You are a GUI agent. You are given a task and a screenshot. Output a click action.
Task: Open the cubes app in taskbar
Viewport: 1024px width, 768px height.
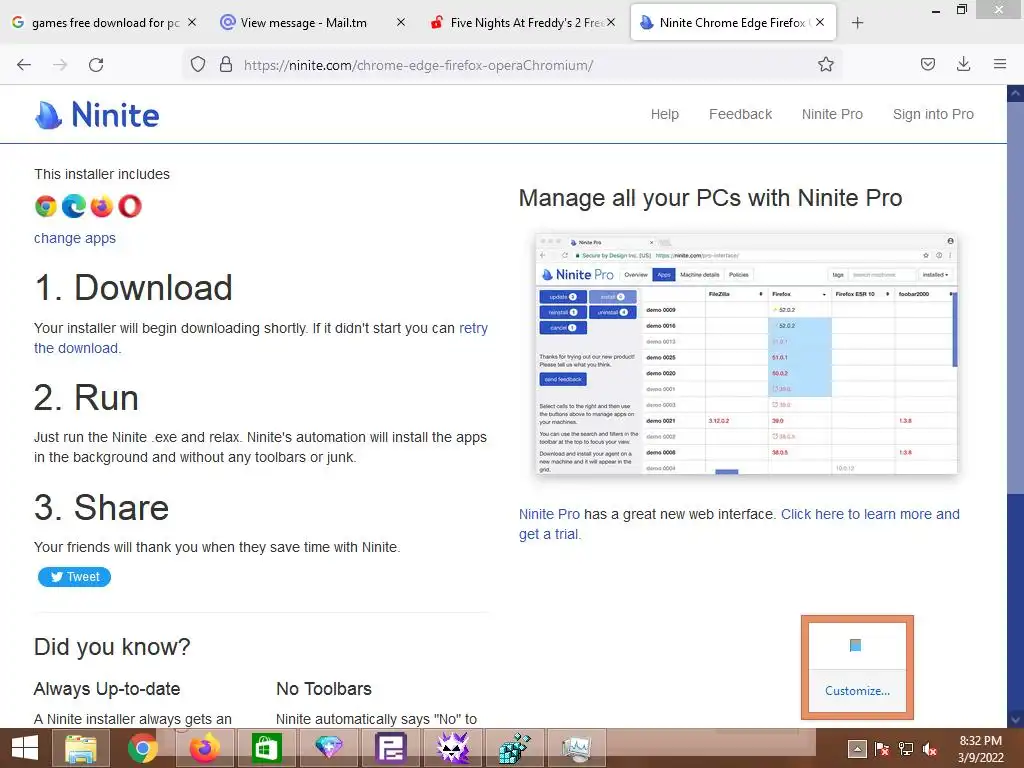tap(515, 748)
